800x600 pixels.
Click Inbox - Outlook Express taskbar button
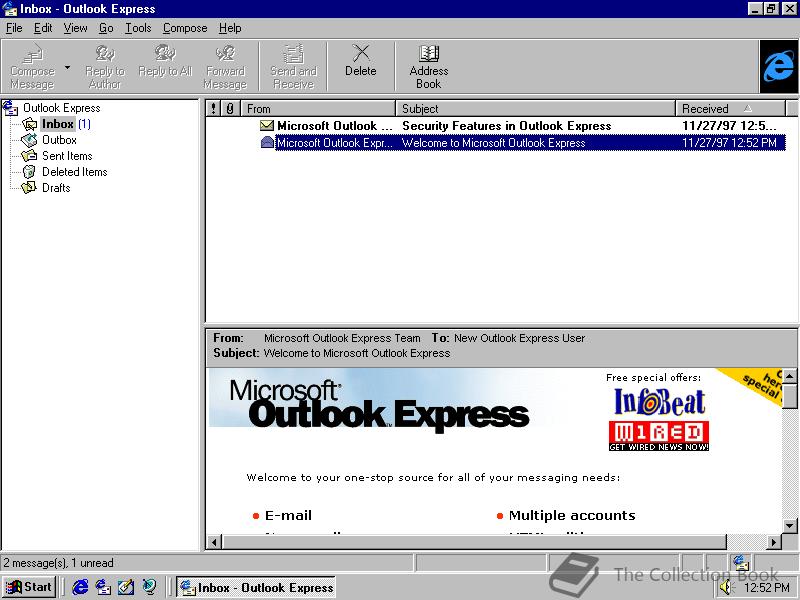256,587
